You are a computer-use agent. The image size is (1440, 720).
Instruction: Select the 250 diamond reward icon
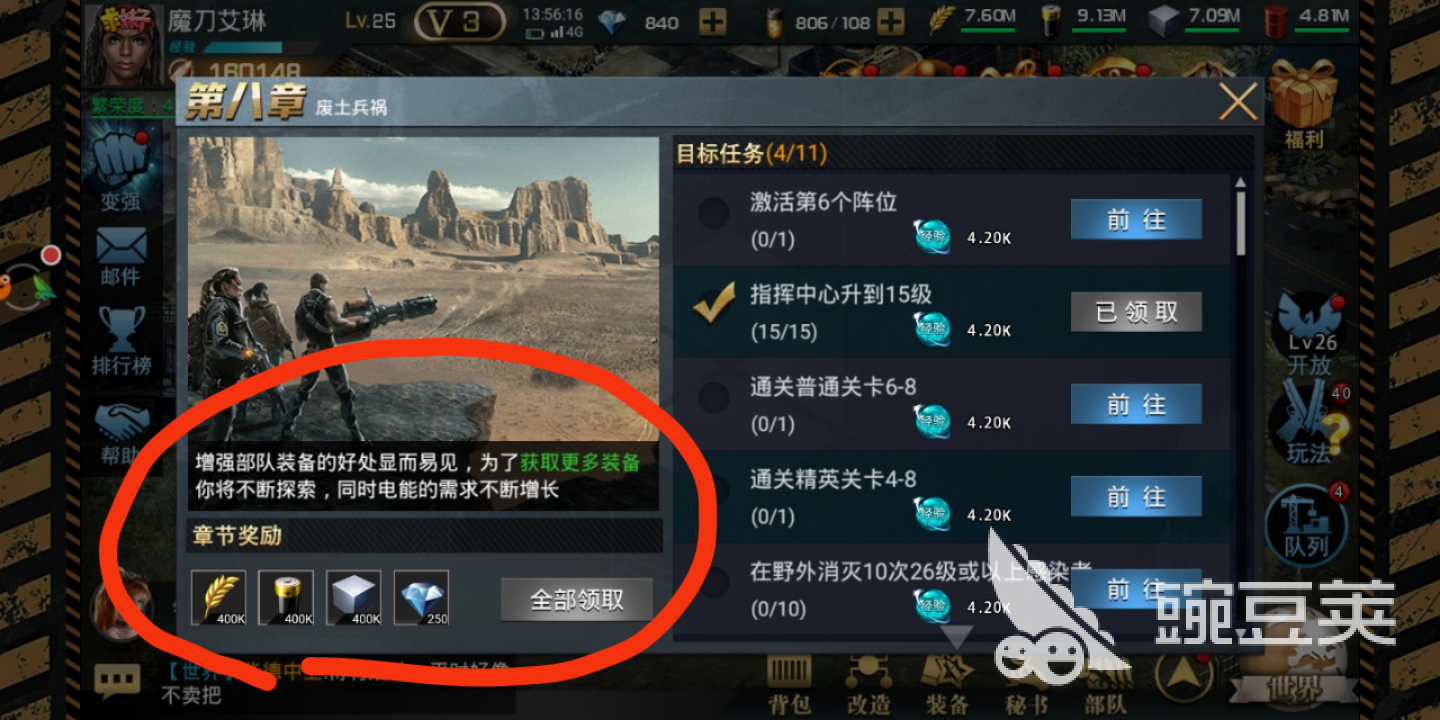pos(421,598)
